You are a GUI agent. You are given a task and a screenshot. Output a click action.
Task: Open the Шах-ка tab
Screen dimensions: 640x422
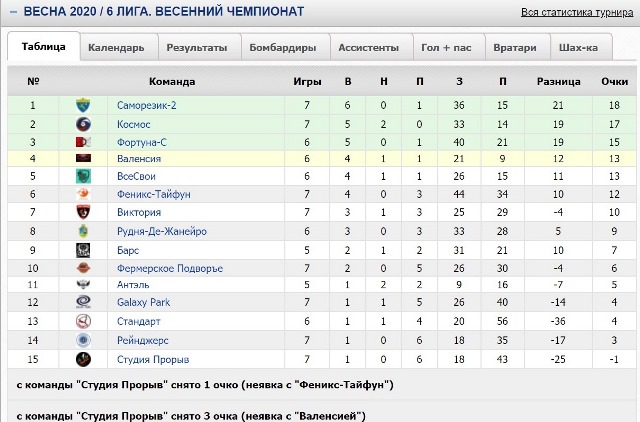click(578, 48)
